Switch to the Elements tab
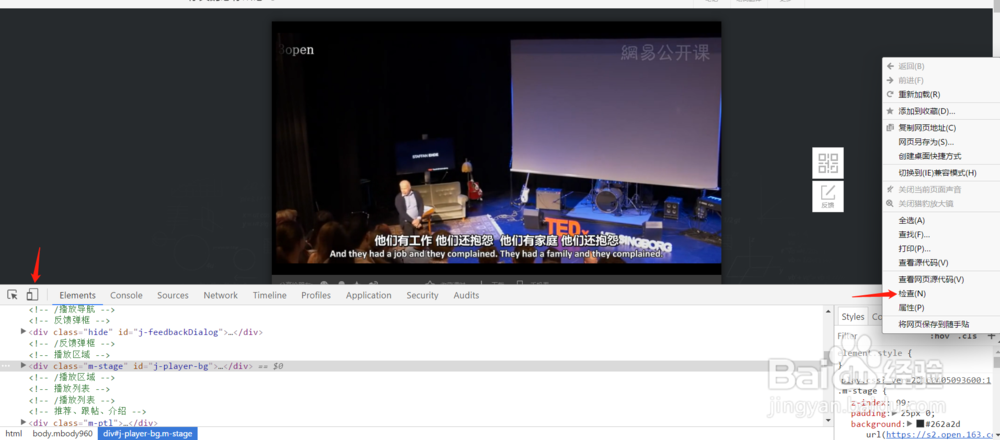The image size is (1000, 440). click(x=77, y=295)
